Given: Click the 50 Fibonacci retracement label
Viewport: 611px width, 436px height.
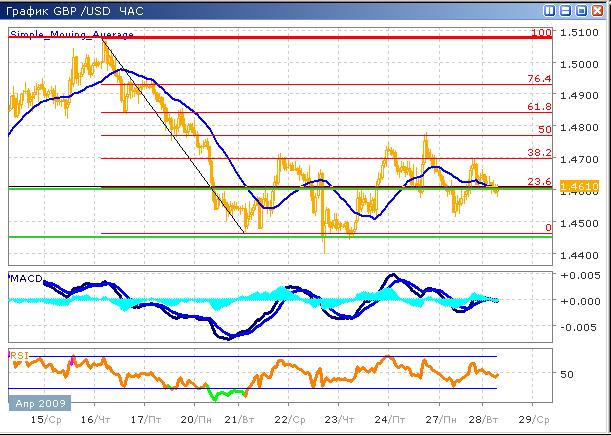Looking at the screenshot, I should click(x=545, y=130).
